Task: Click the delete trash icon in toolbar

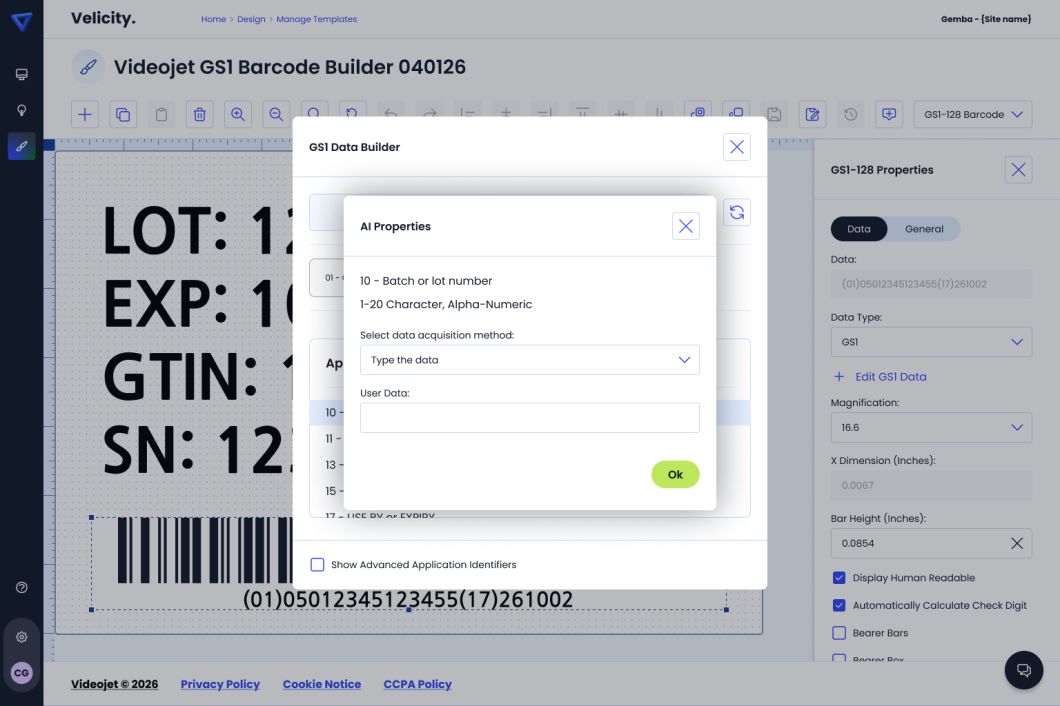Action: (x=199, y=114)
